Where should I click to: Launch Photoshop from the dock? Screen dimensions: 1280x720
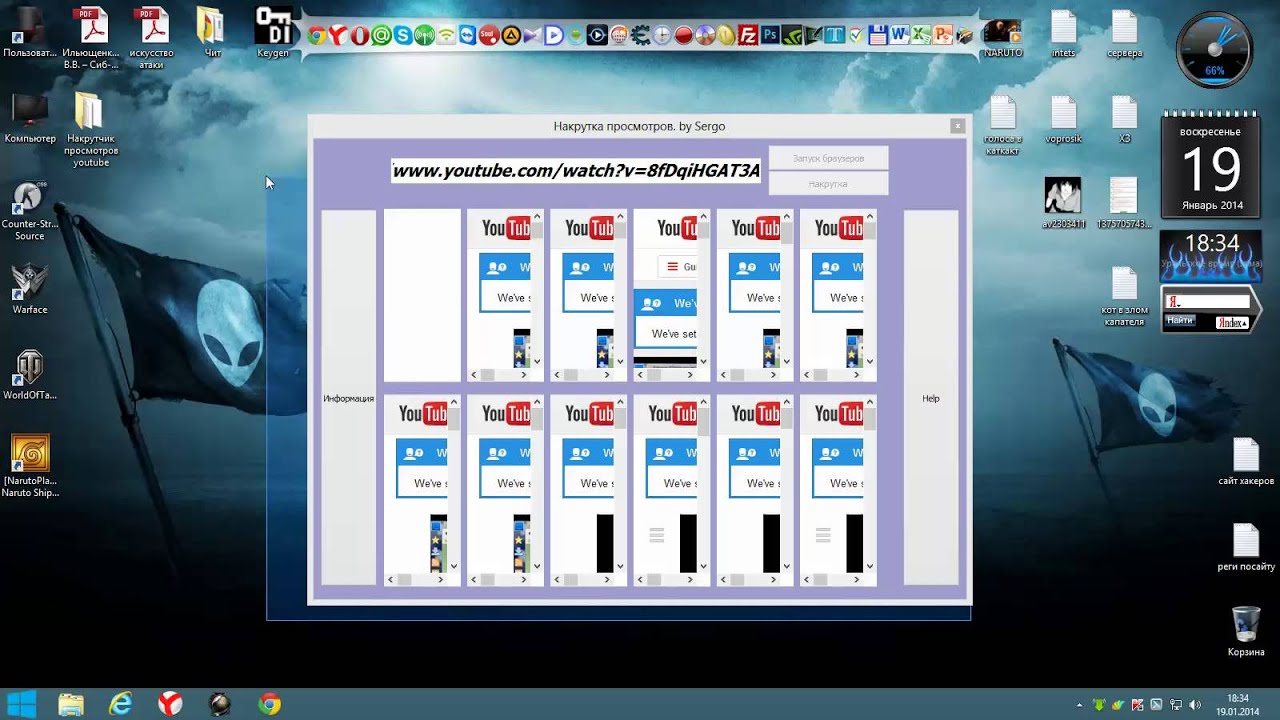(x=770, y=36)
